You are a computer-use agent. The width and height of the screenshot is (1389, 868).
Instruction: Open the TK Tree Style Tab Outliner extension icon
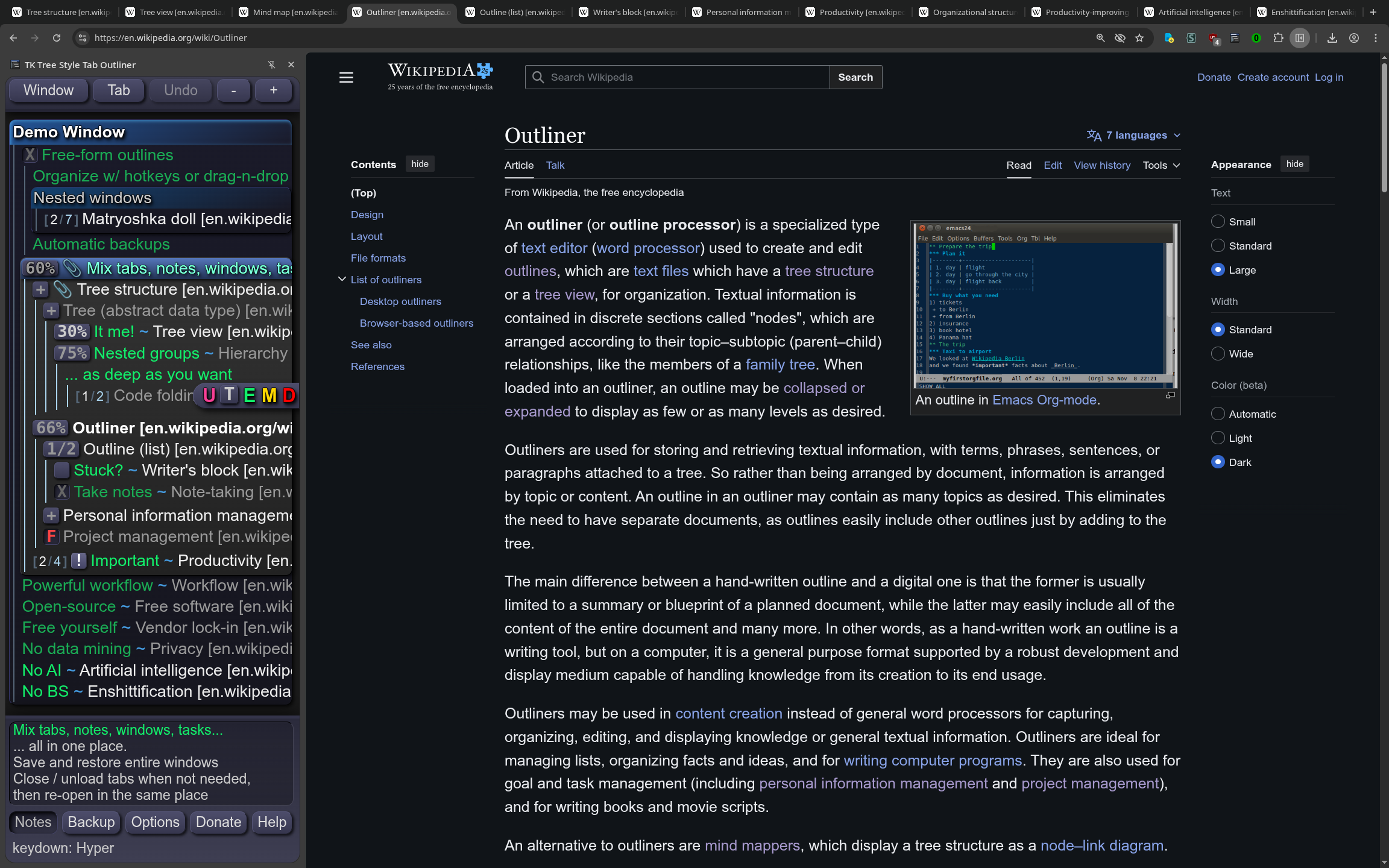(x=1235, y=38)
